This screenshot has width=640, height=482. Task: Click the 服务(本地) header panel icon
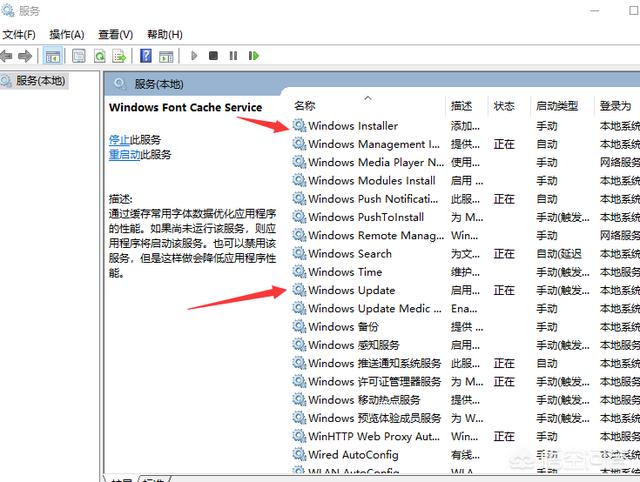tap(120, 84)
